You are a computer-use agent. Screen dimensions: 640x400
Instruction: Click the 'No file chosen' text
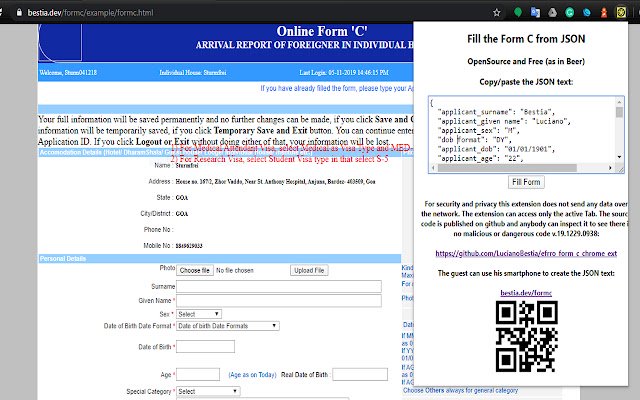point(235,270)
